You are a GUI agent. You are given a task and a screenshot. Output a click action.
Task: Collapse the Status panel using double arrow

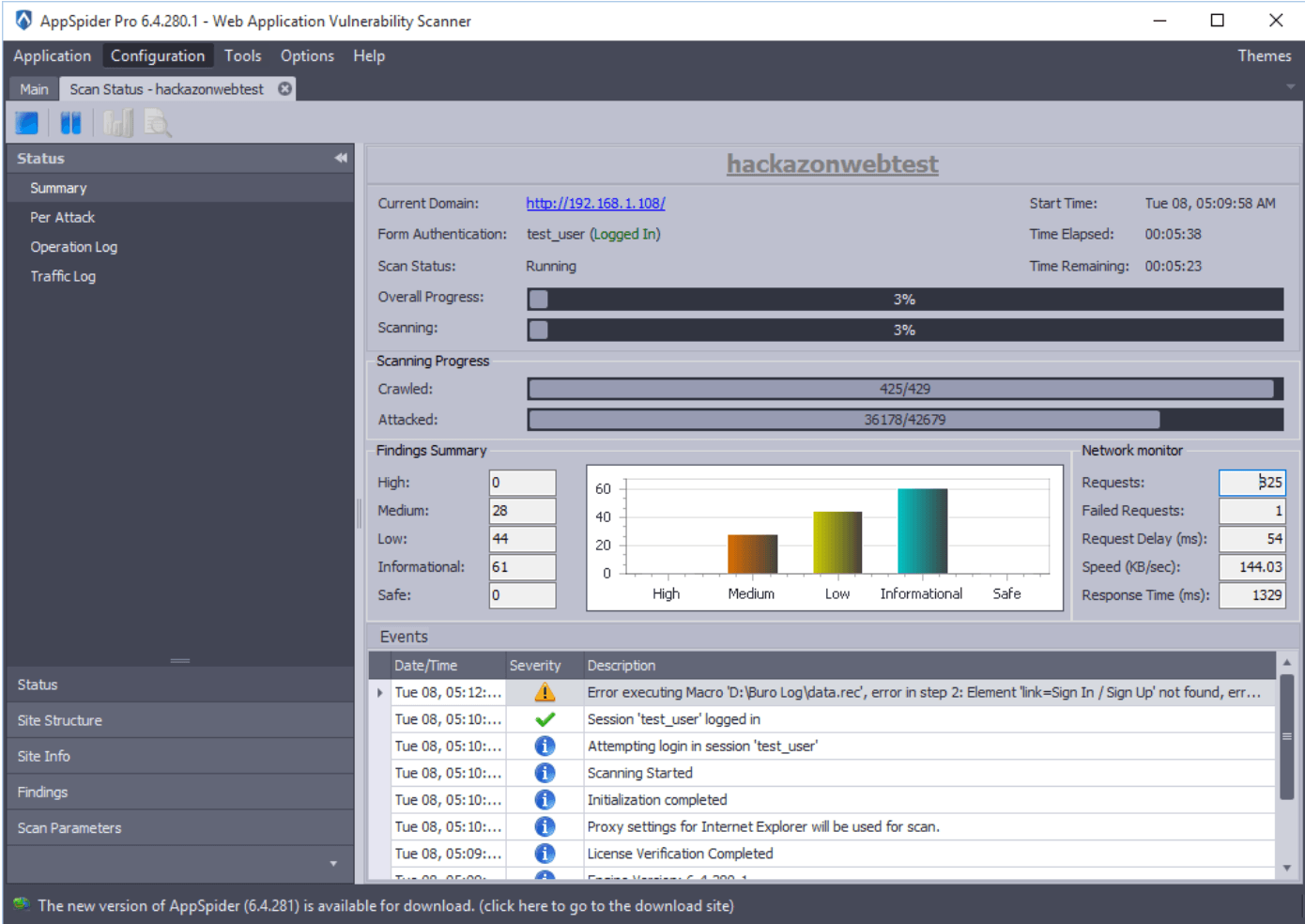tap(341, 158)
